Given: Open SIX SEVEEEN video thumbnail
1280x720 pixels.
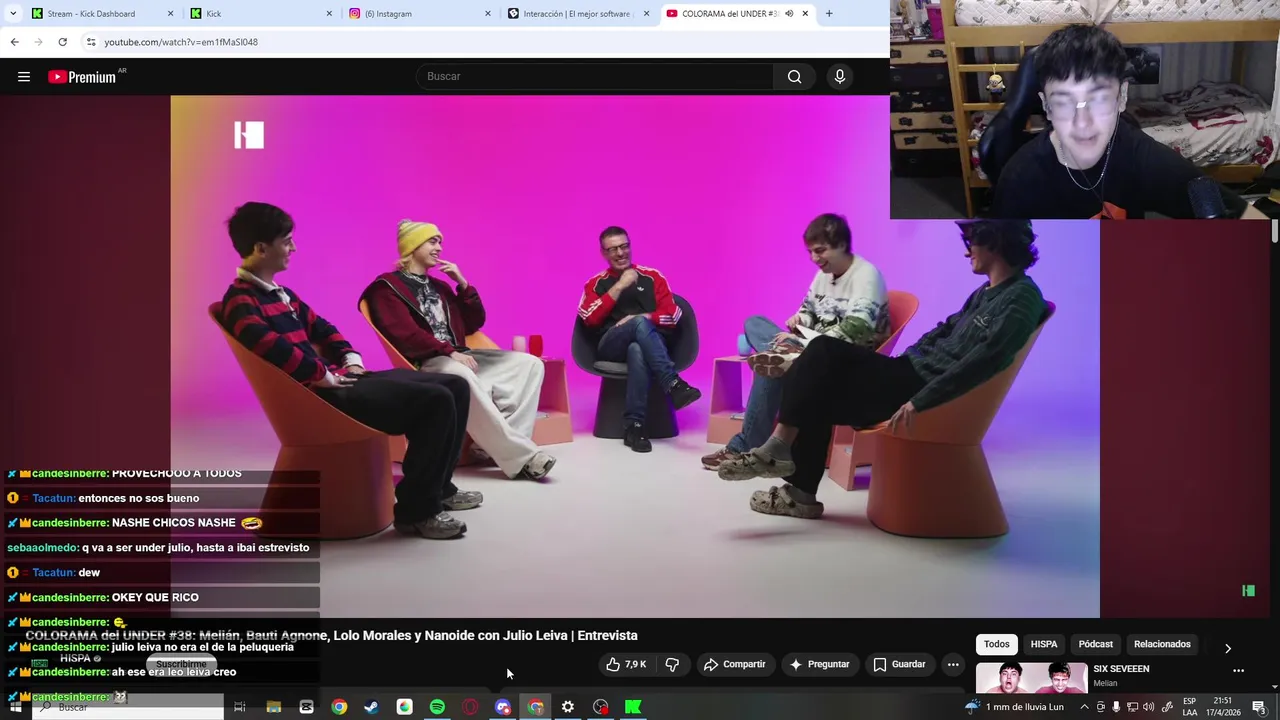Looking at the screenshot, I should 1031,678.
